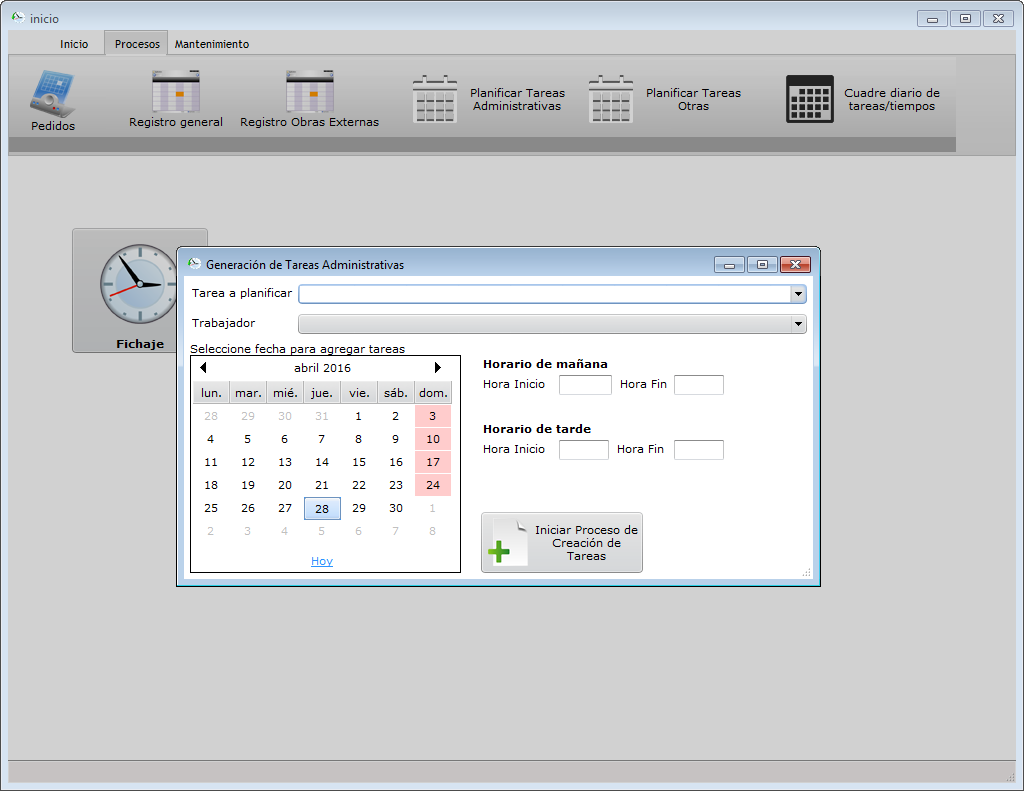
Task: Minimize the Generación de Tareas Administrativas dialog
Action: pyautogui.click(x=729, y=265)
